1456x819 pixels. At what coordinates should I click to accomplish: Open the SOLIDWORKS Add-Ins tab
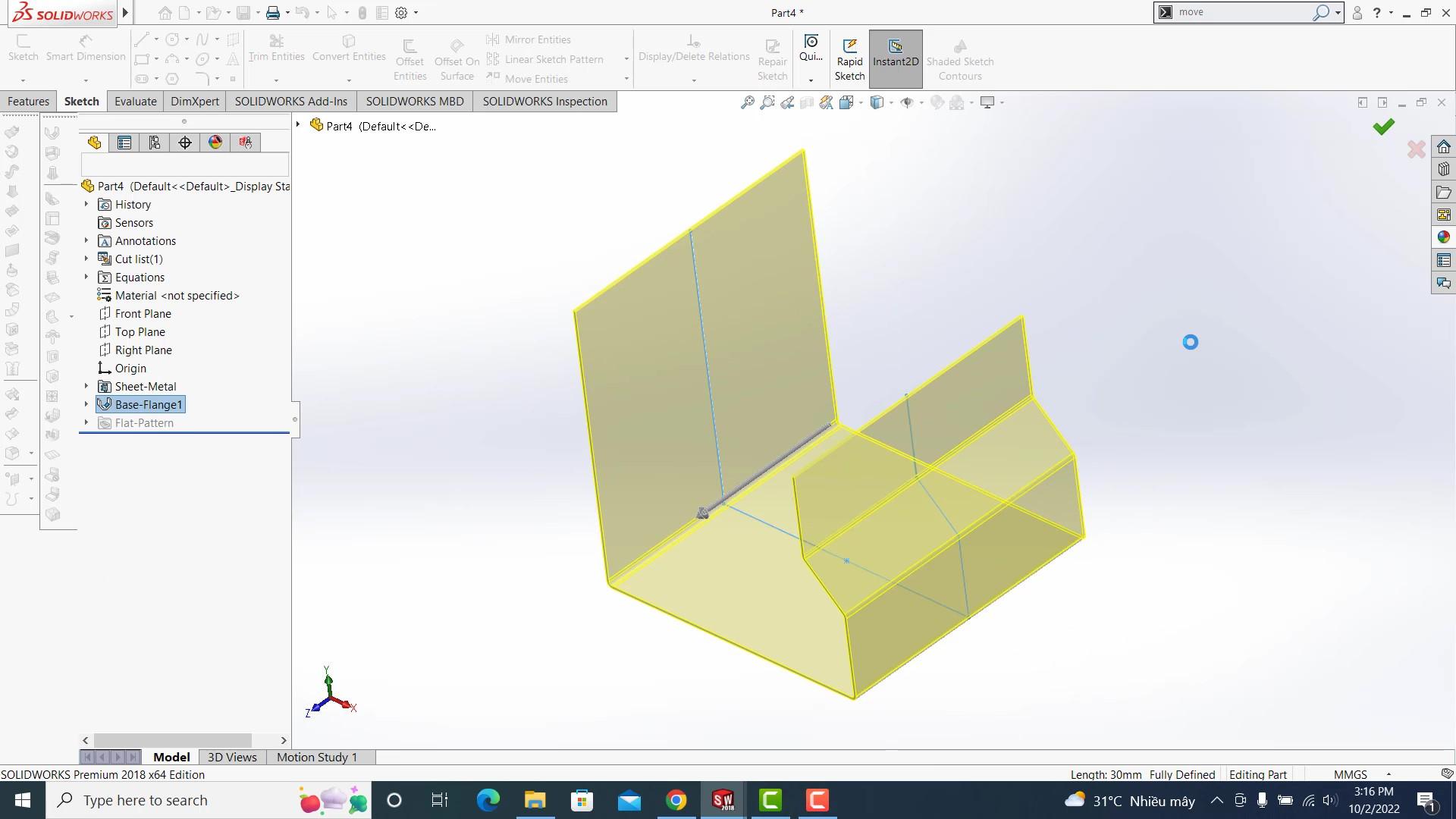click(290, 102)
